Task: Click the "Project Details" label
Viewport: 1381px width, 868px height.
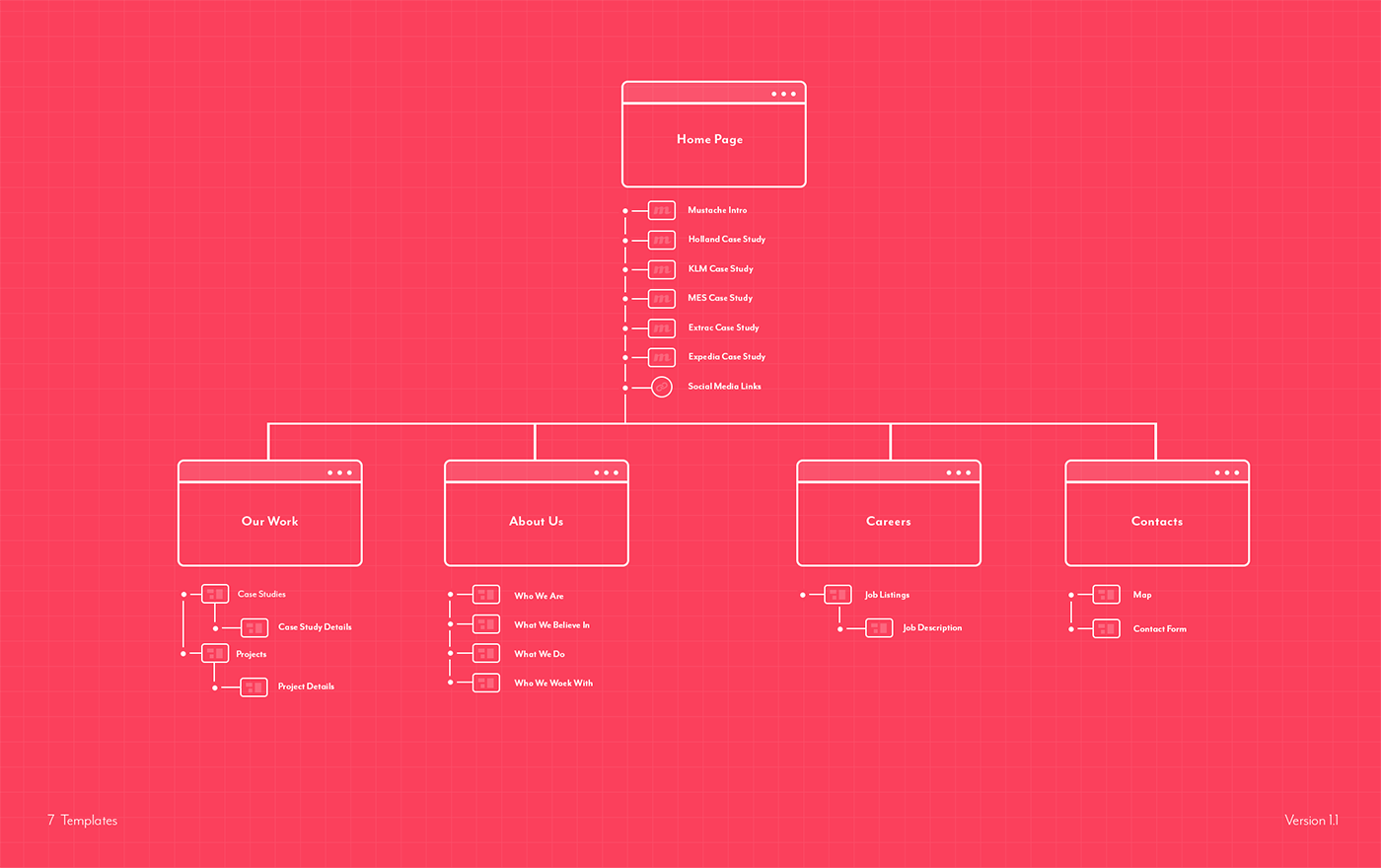Action: (x=306, y=687)
